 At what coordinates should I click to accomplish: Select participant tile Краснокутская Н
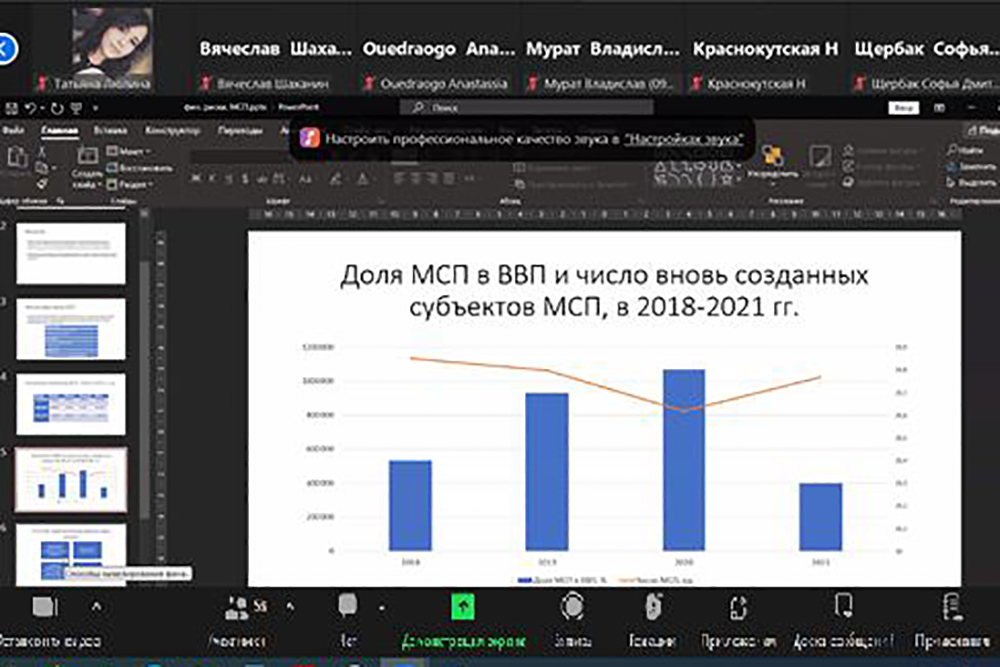(x=765, y=49)
